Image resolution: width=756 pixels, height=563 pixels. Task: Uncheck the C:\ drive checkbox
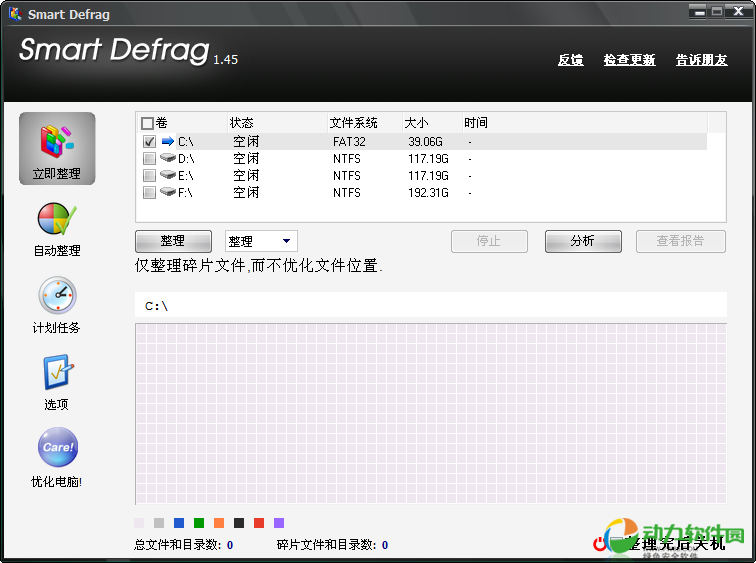coord(149,141)
